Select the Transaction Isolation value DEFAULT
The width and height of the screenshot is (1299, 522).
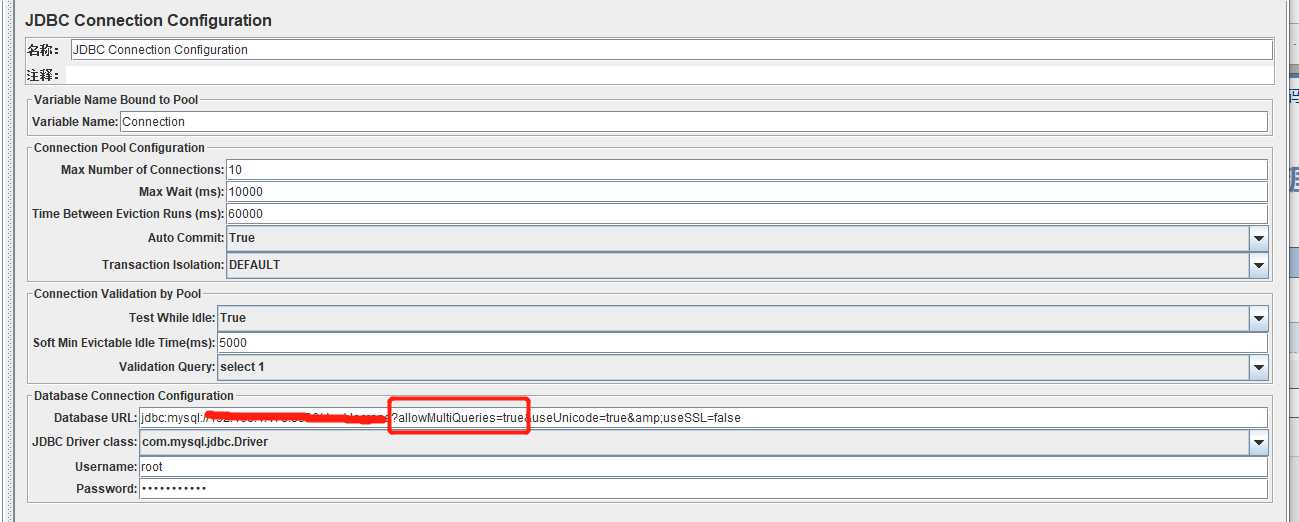[x=255, y=265]
